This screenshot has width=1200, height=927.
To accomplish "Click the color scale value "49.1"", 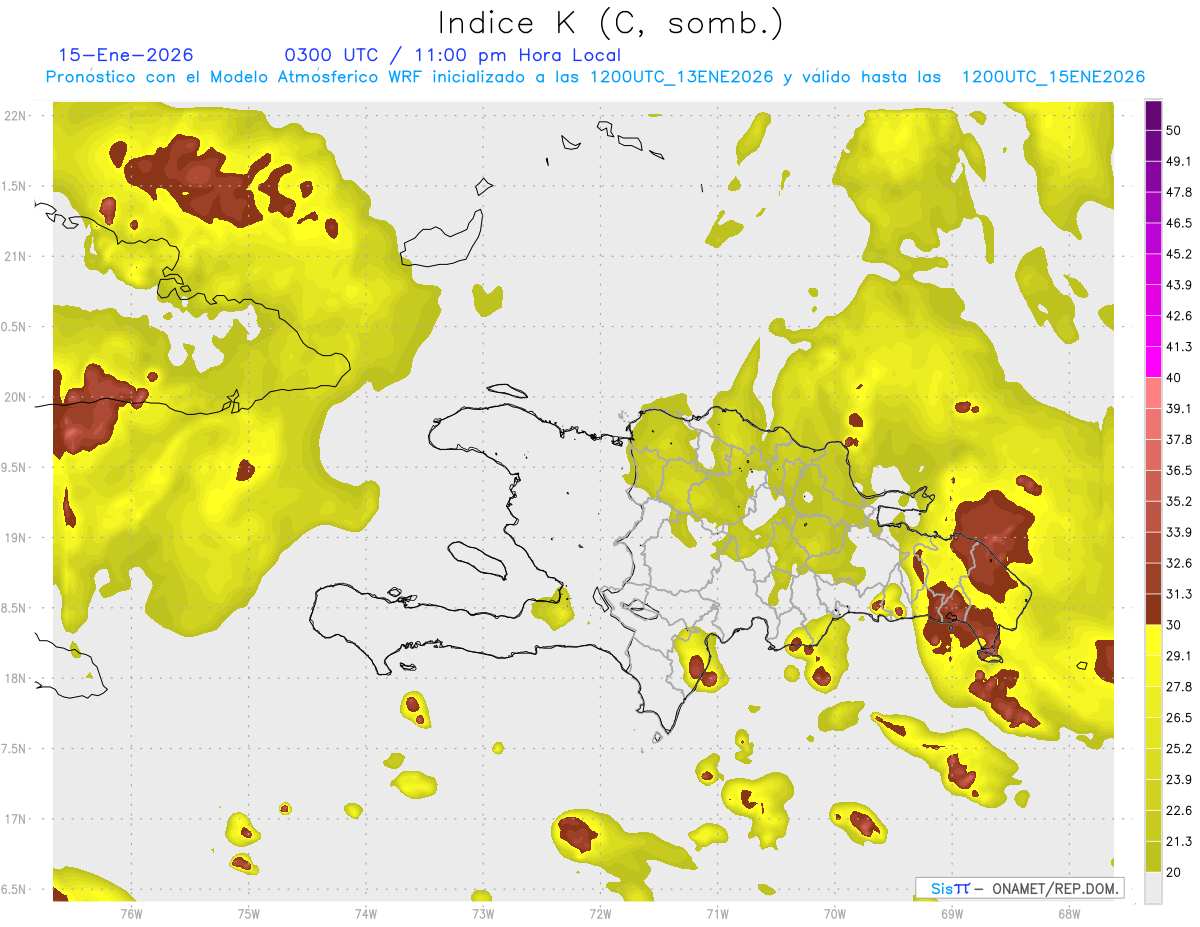I will pyautogui.click(x=1179, y=161).
